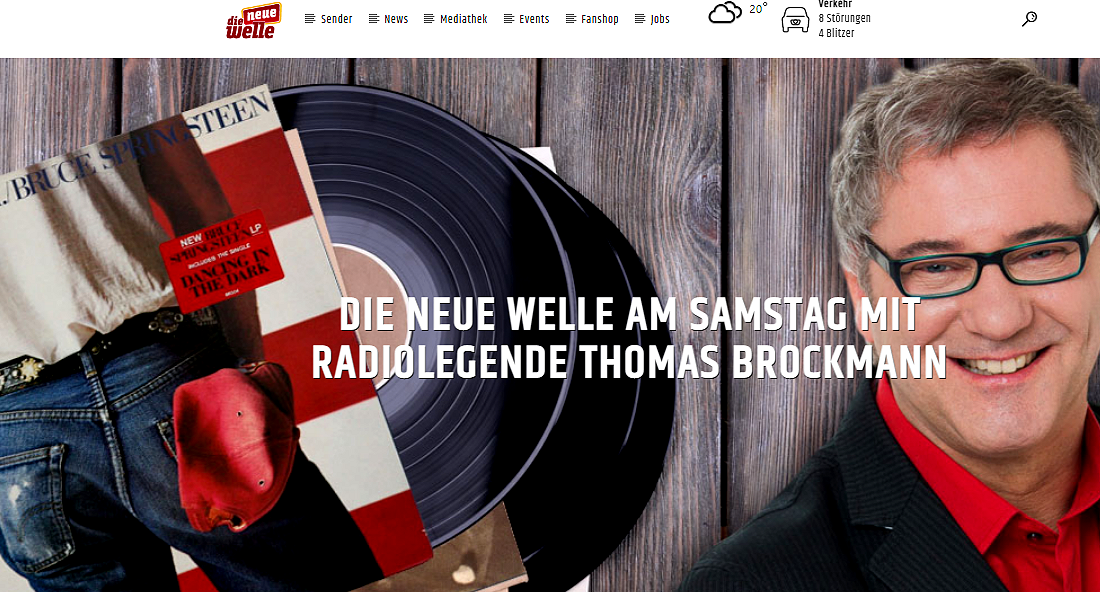Click the list icon beside Fanshop

[x=571, y=19]
